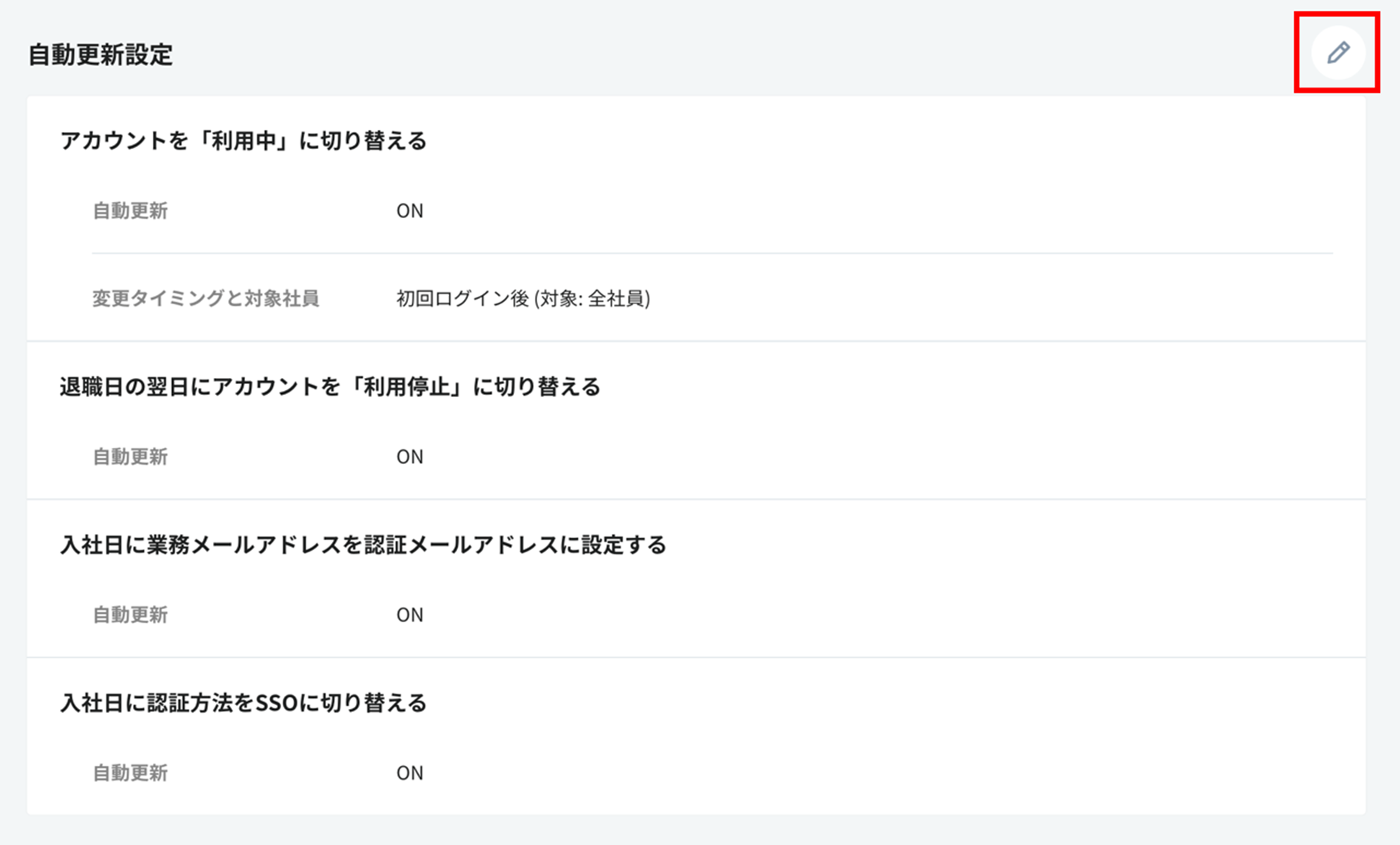Select the 退職日の翌日にアカウントを「利用停止」に切り替える heading

[330, 386]
